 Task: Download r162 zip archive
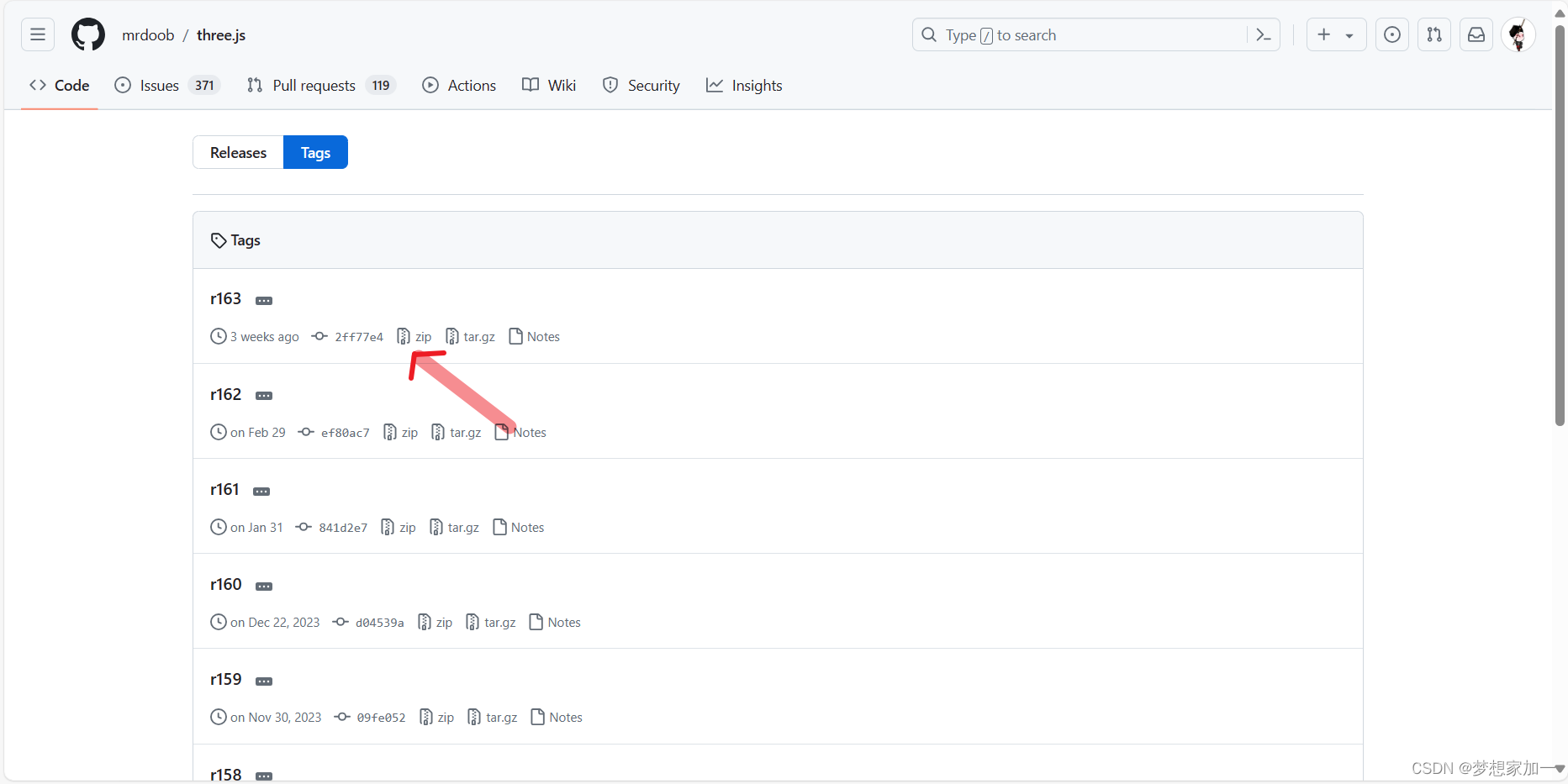click(401, 432)
